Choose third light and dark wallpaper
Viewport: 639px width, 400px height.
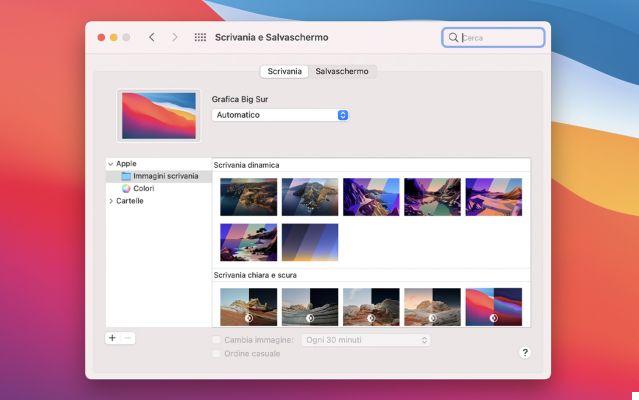point(371,307)
